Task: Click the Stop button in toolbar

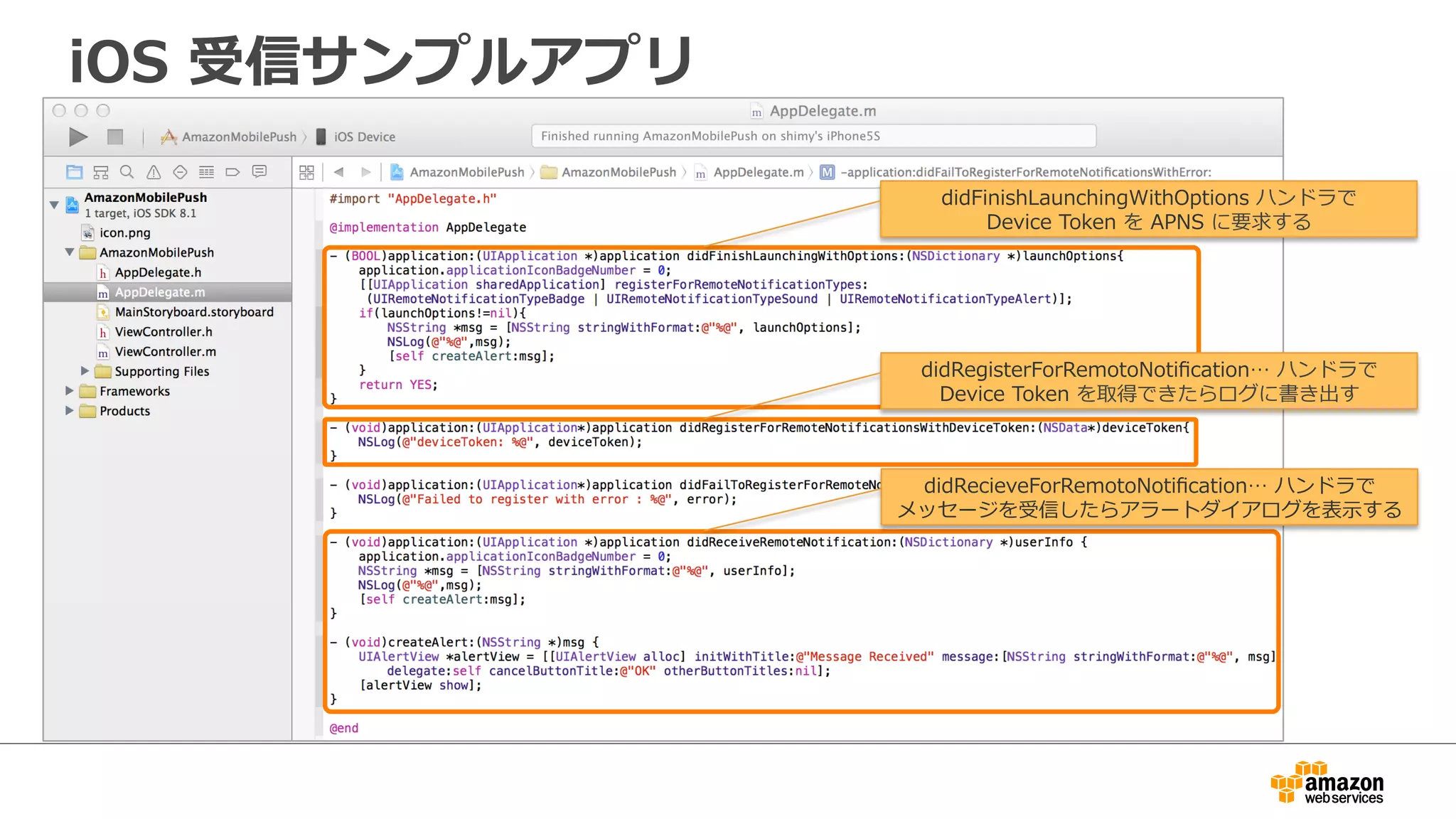Action: coord(115,136)
